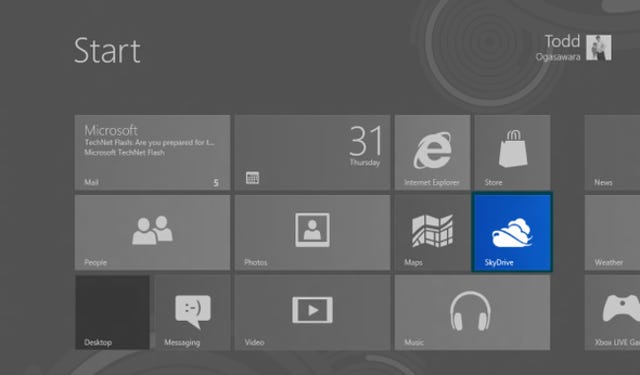The height and width of the screenshot is (375, 640).
Task: Open the Calendar tile showing 31 Thursday
Action: coord(312,153)
